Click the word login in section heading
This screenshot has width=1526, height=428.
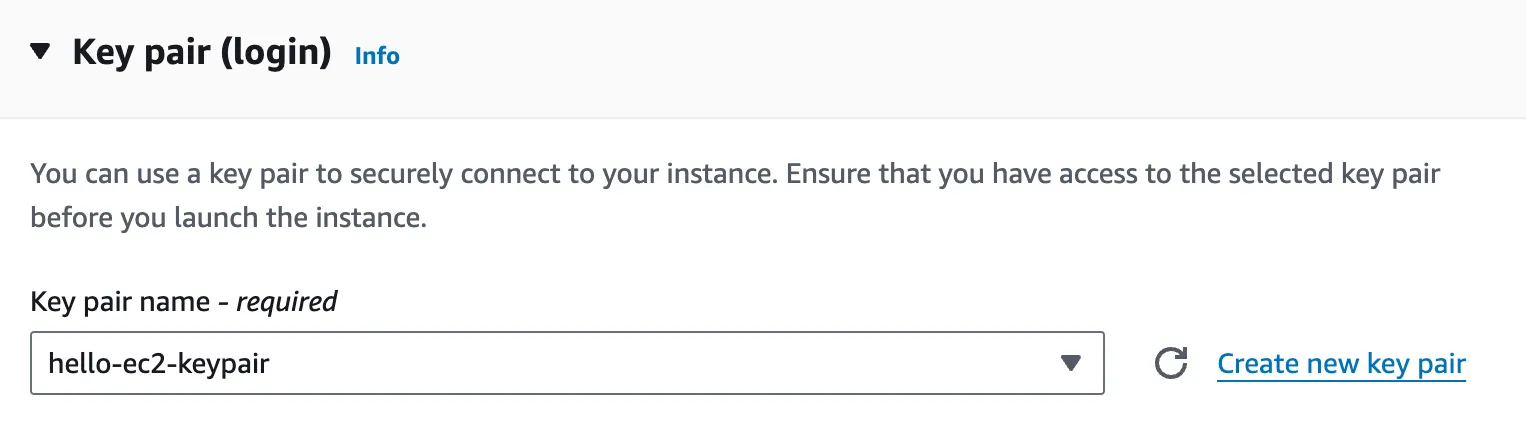(275, 53)
